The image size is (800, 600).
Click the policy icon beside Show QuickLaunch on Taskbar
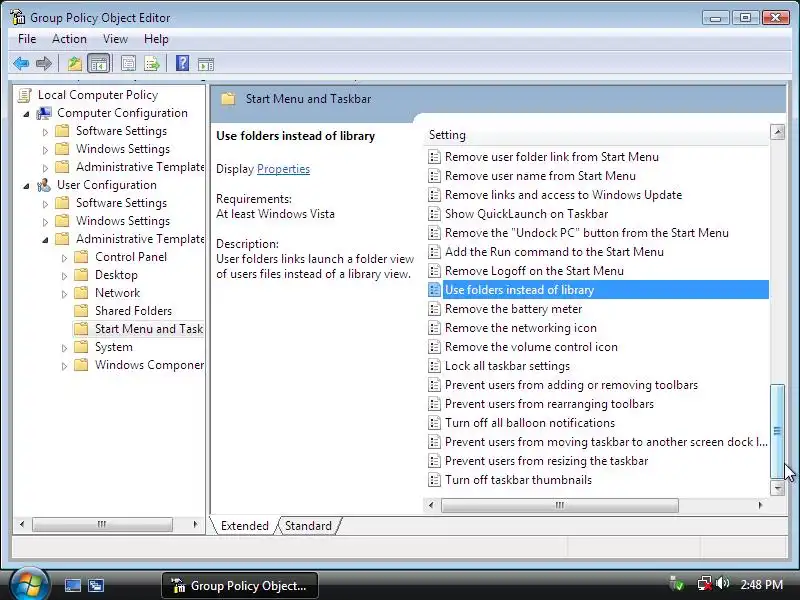click(x=434, y=214)
